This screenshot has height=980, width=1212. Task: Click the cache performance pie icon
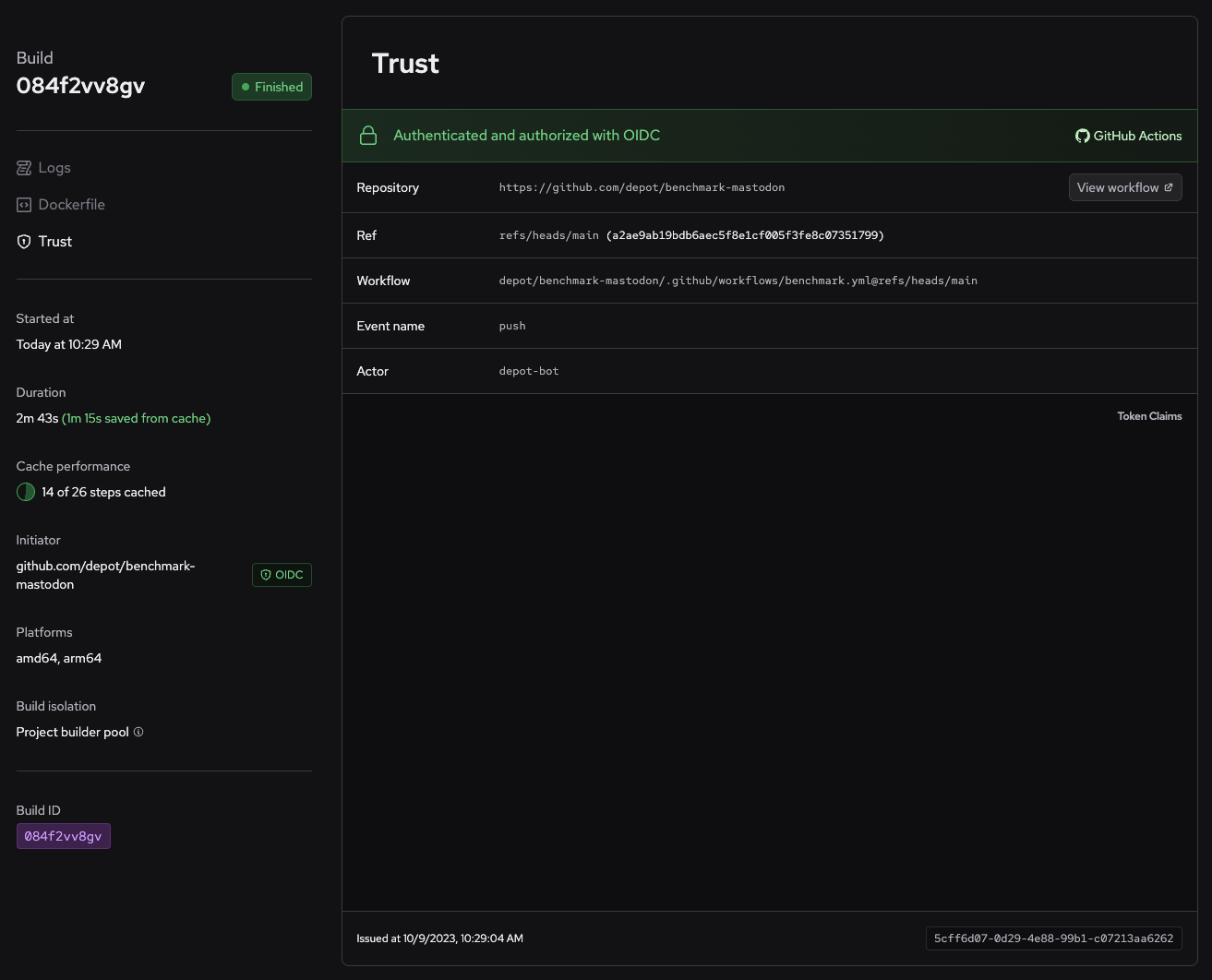click(26, 492)
